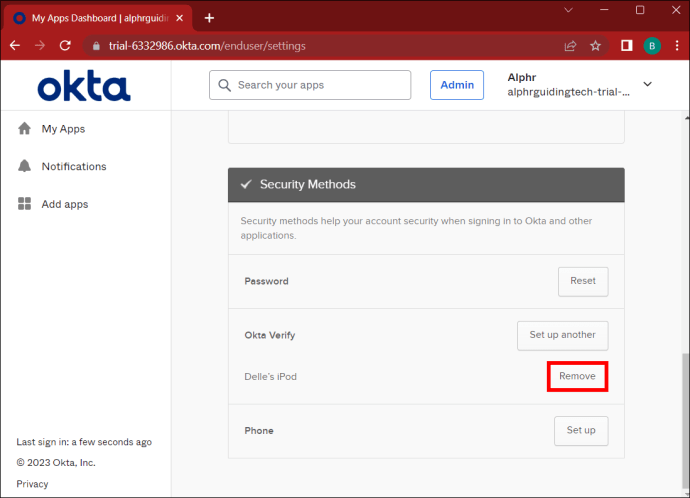Open the browser side panel icon
This screenshot has width=690, height=498.
(x=626, y=45)
